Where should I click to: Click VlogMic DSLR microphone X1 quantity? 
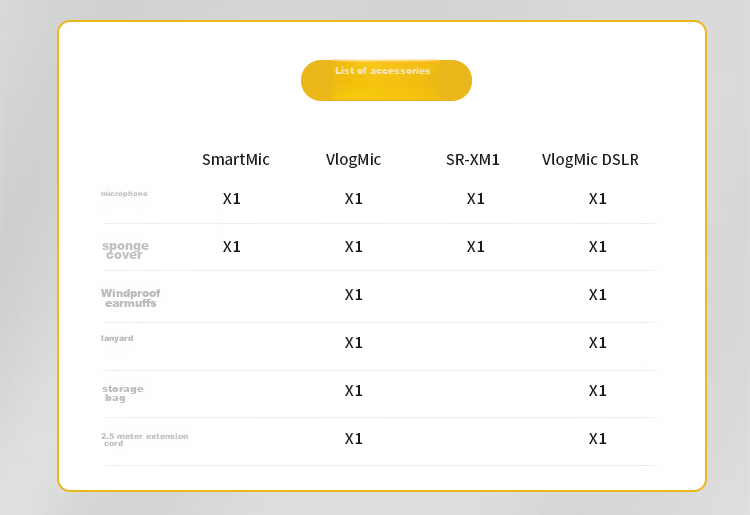[x=597, y=198]
